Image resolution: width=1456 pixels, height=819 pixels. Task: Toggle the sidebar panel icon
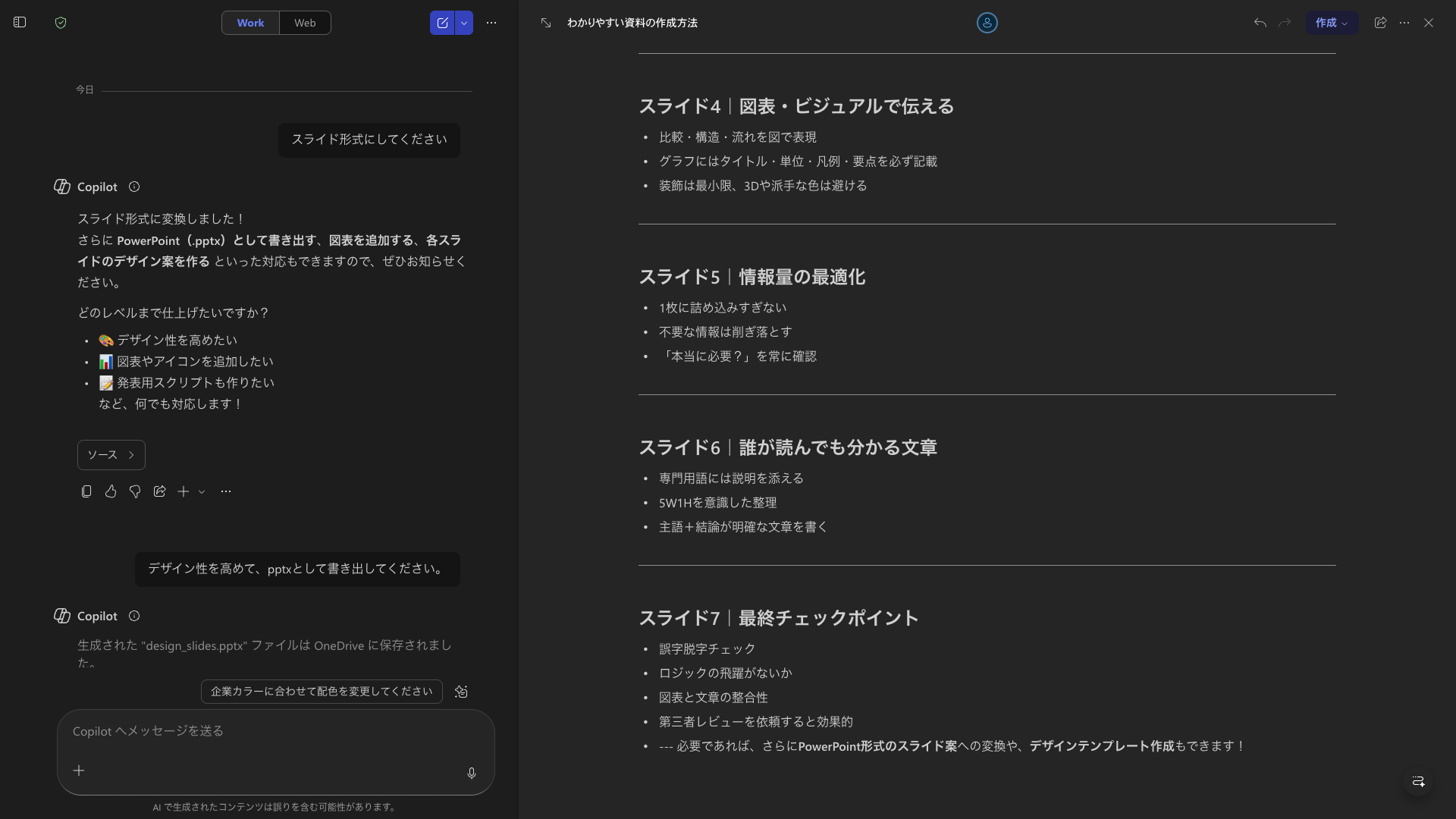[20, 23]
